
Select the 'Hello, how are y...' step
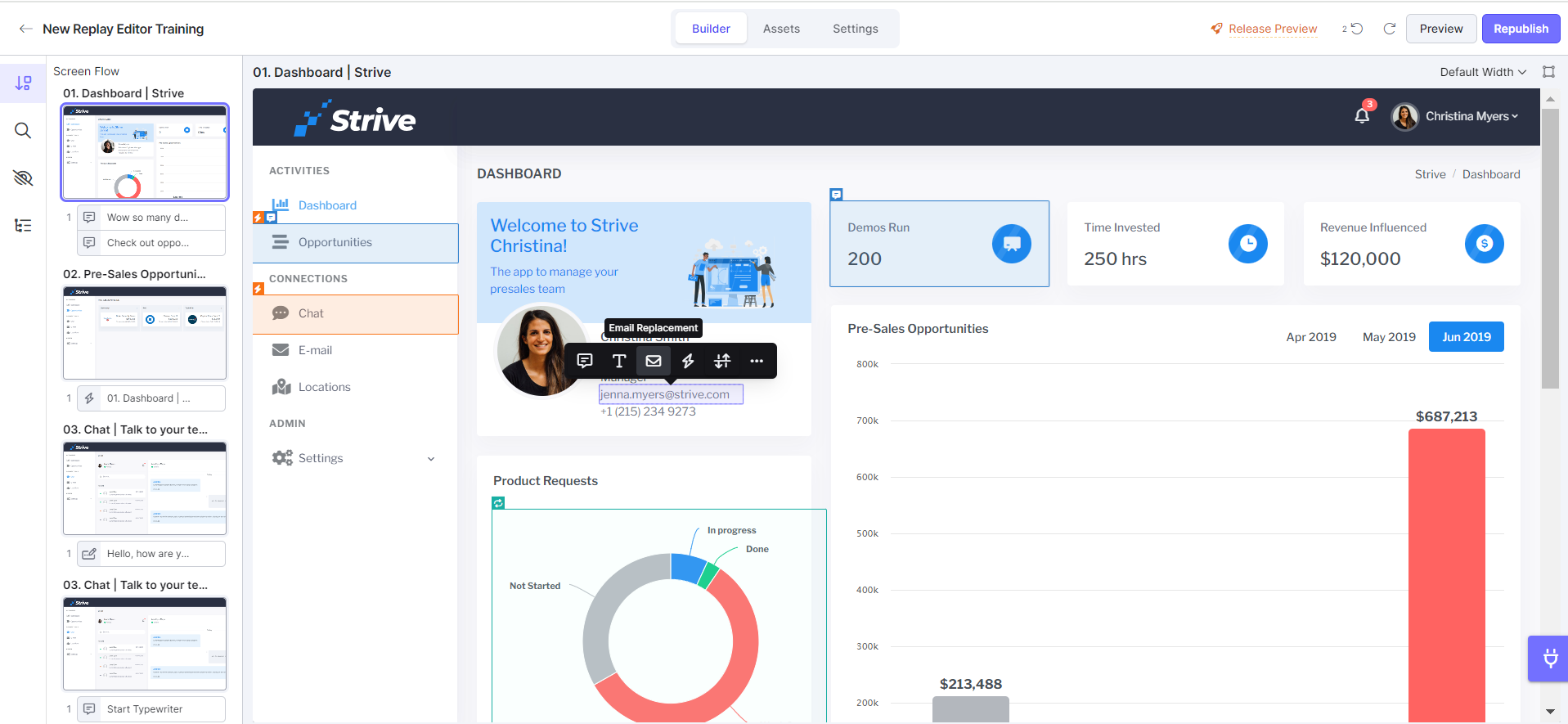coord(151,554)
